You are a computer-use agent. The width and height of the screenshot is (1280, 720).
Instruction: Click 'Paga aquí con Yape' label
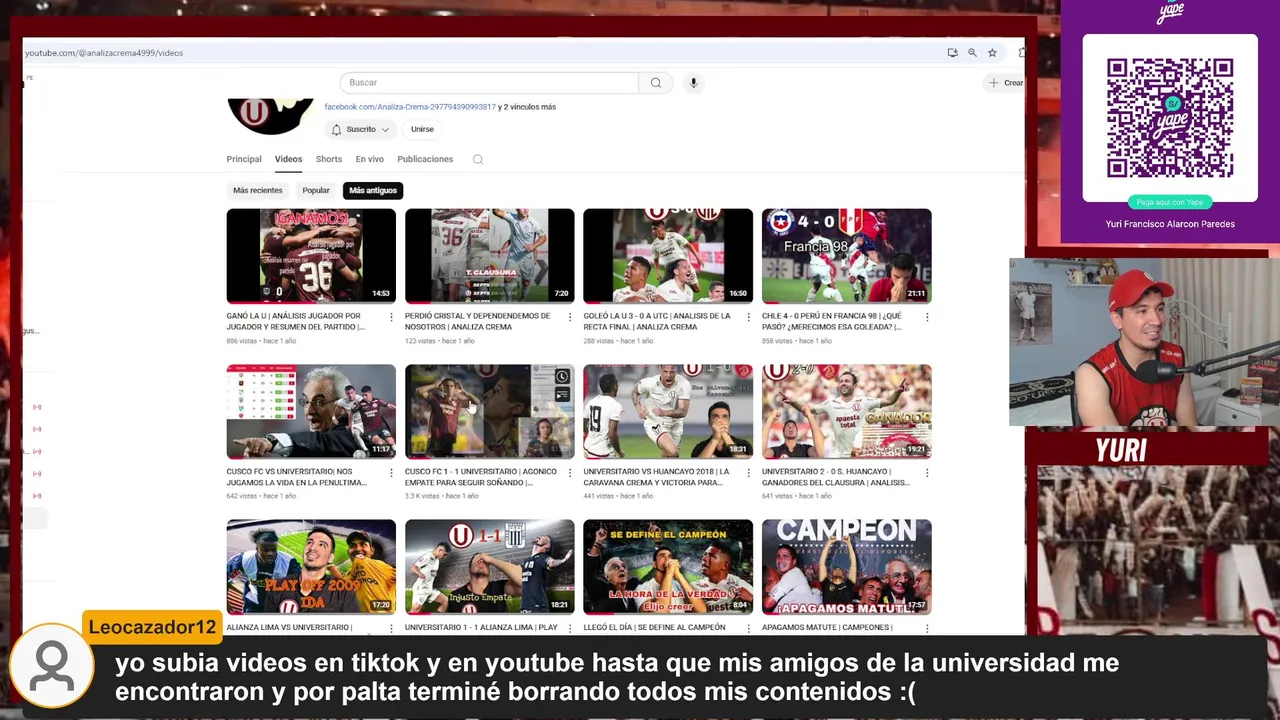click(x=1170, y=202)
